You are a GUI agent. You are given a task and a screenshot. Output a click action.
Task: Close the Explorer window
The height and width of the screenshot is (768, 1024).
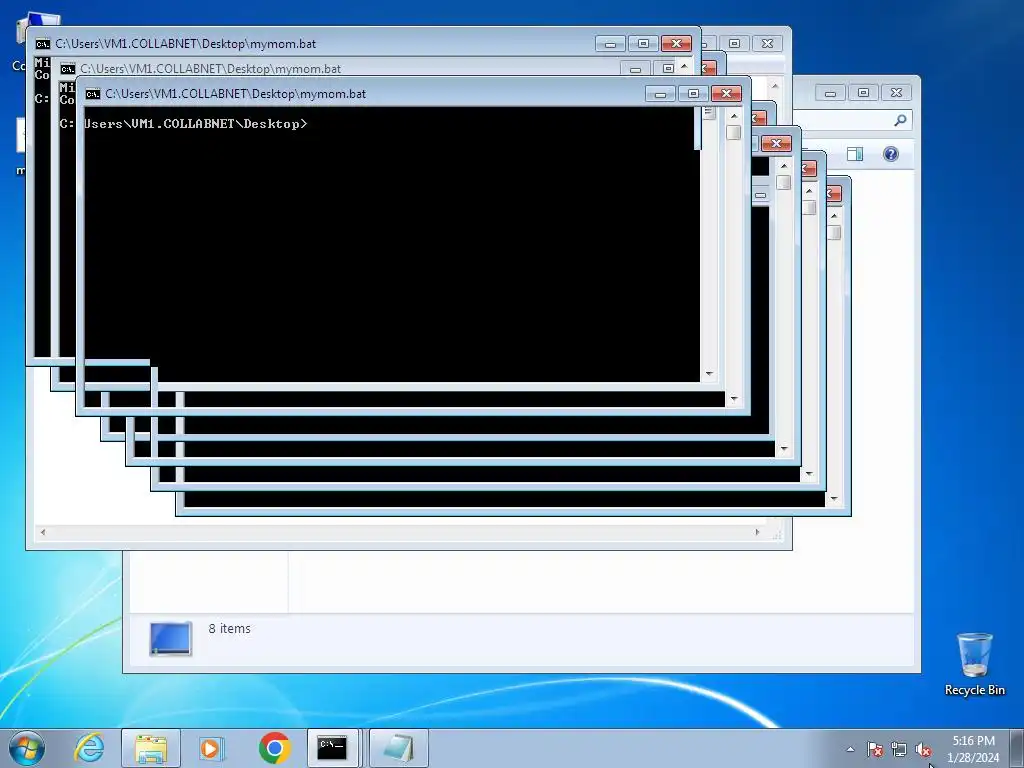click(x=896, y=93)
